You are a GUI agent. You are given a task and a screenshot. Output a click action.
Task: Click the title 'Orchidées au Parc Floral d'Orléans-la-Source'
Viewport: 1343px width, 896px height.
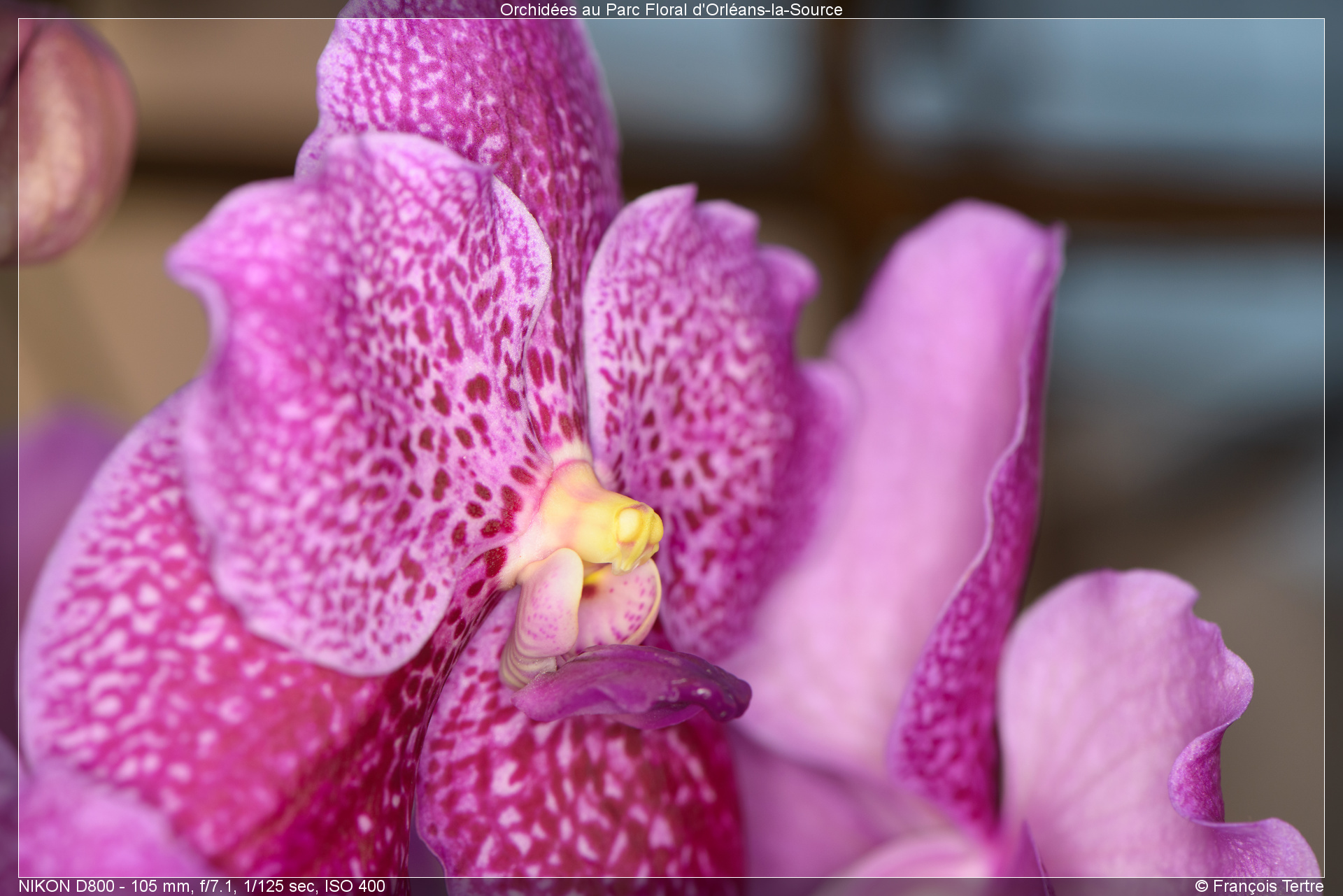(671, 10)
